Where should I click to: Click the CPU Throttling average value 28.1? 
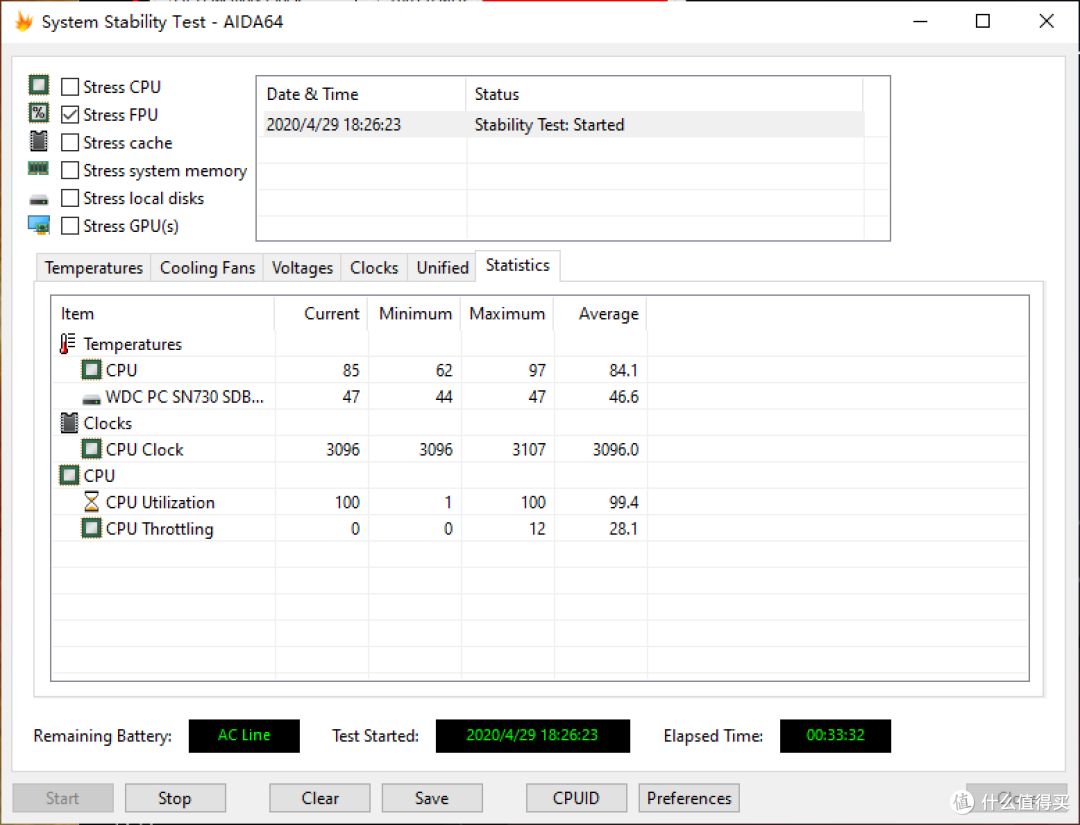(623, 529)
